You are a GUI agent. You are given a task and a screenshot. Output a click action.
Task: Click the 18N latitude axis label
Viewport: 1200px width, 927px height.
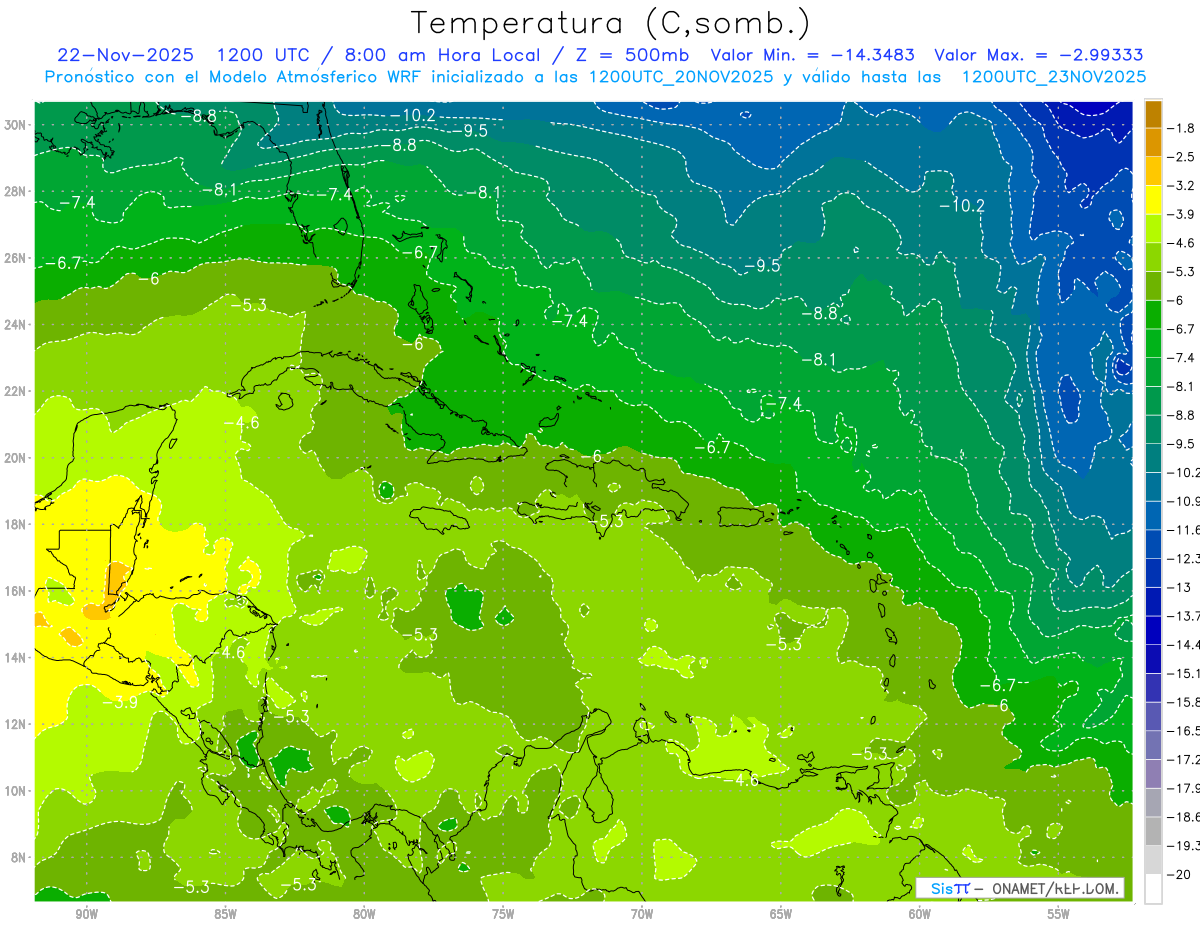(x=15, y=524)
